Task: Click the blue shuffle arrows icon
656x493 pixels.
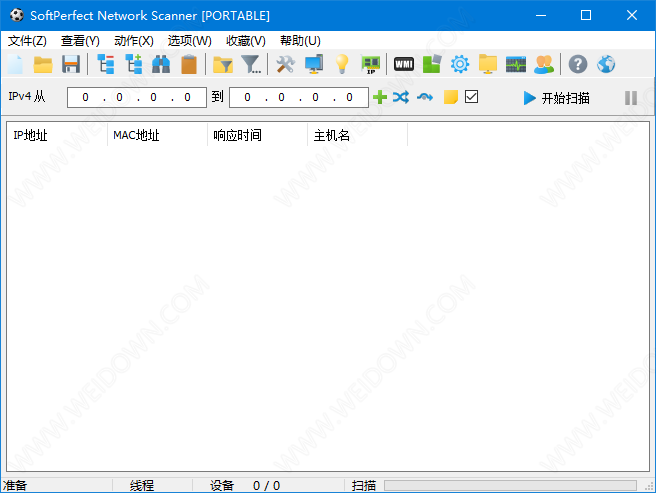Action: [401, 97]
